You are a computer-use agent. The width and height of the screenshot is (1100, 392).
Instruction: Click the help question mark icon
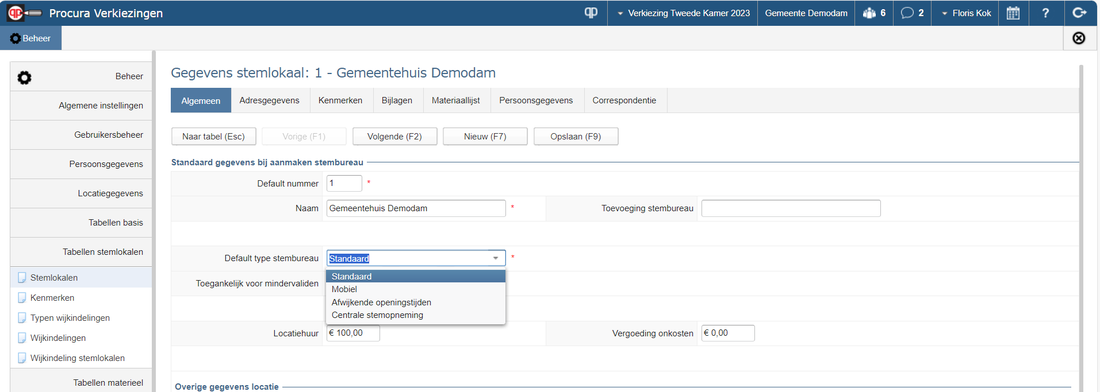(1045, 13)
